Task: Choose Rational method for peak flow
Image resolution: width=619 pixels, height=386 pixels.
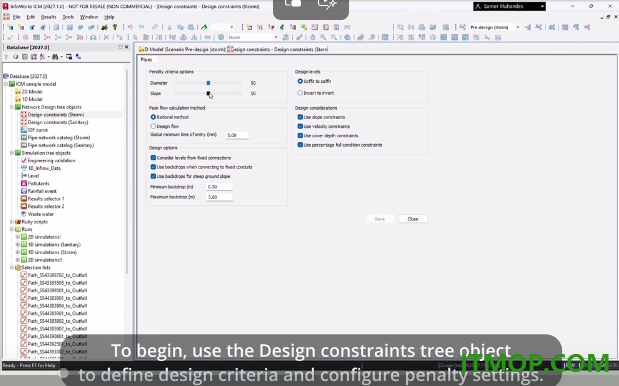Action: [x=153, y=117]
